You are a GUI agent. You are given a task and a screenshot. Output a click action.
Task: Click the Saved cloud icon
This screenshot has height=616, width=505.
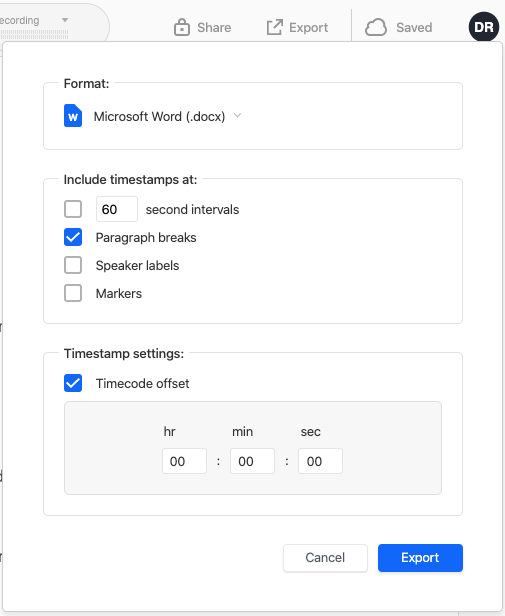coord(376,28)
